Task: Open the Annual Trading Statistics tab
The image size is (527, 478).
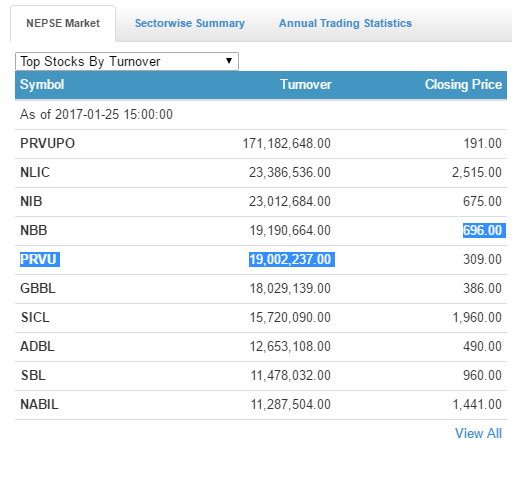Action: (x=345, y=23)
